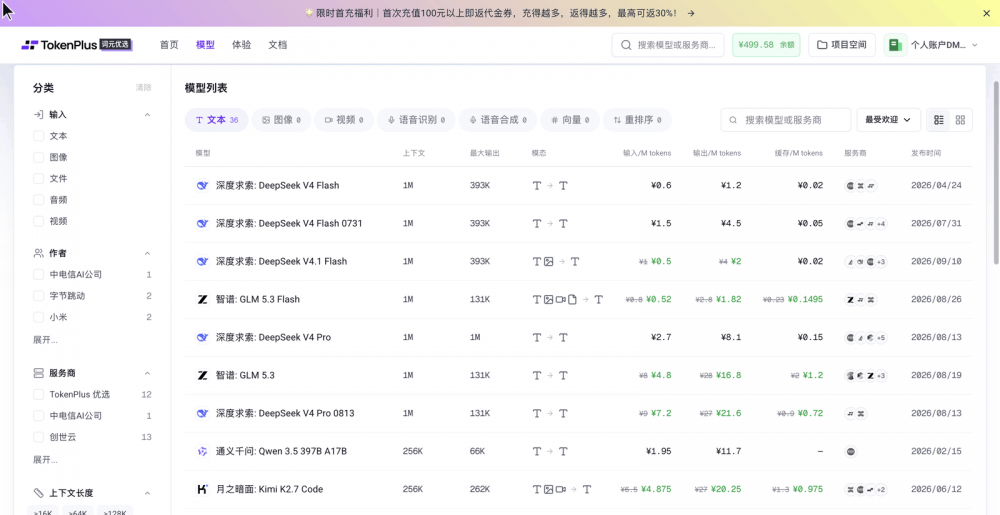Click the DeepSeek V4.1 Flash whale icon

coord(202,261)
